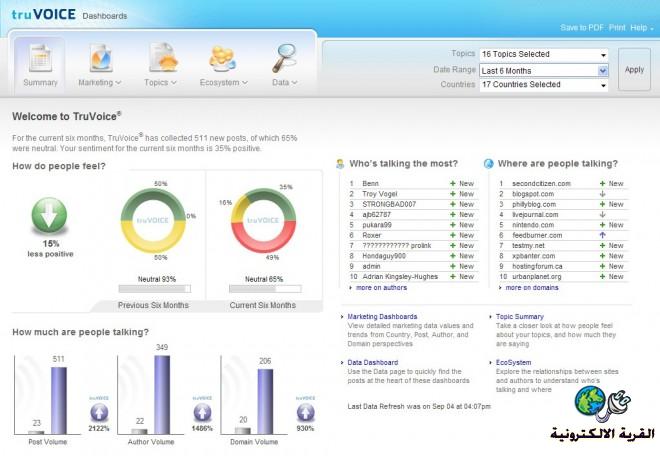Click the Current Six Months donut chart
The width and height of the screenshot is (660, 456).
(x=263, y=221)
